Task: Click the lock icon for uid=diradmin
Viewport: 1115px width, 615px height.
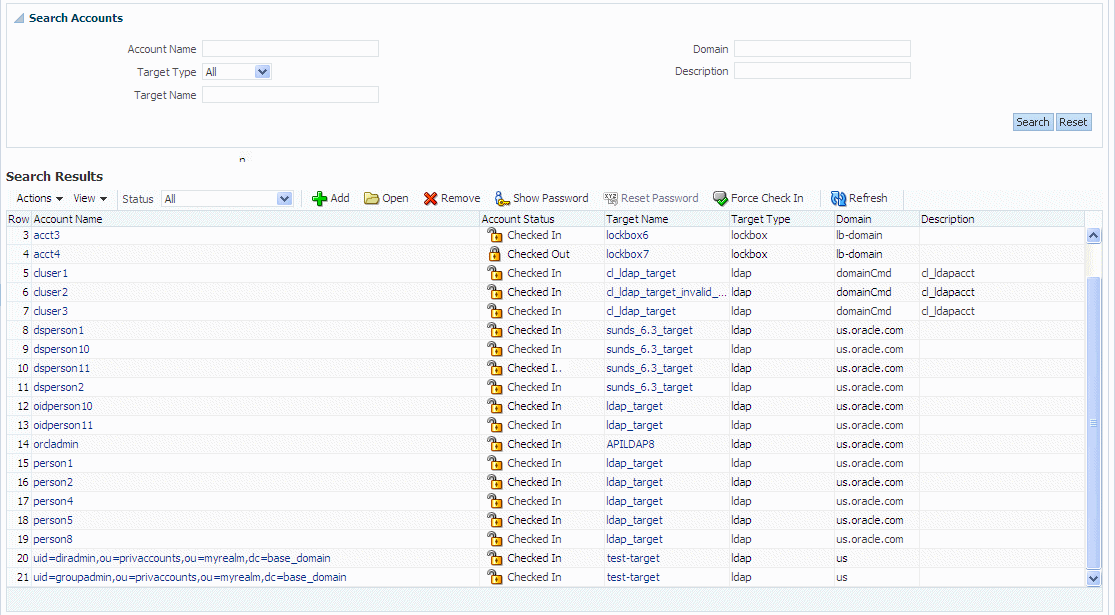Action: 494,558
